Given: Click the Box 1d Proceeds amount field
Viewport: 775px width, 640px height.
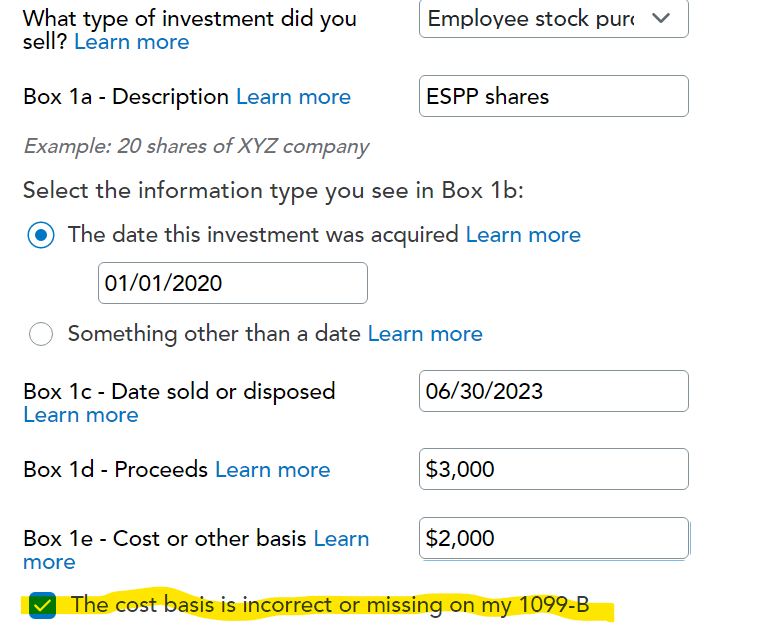Looking at the screenshot, I should tap(553, 470).
